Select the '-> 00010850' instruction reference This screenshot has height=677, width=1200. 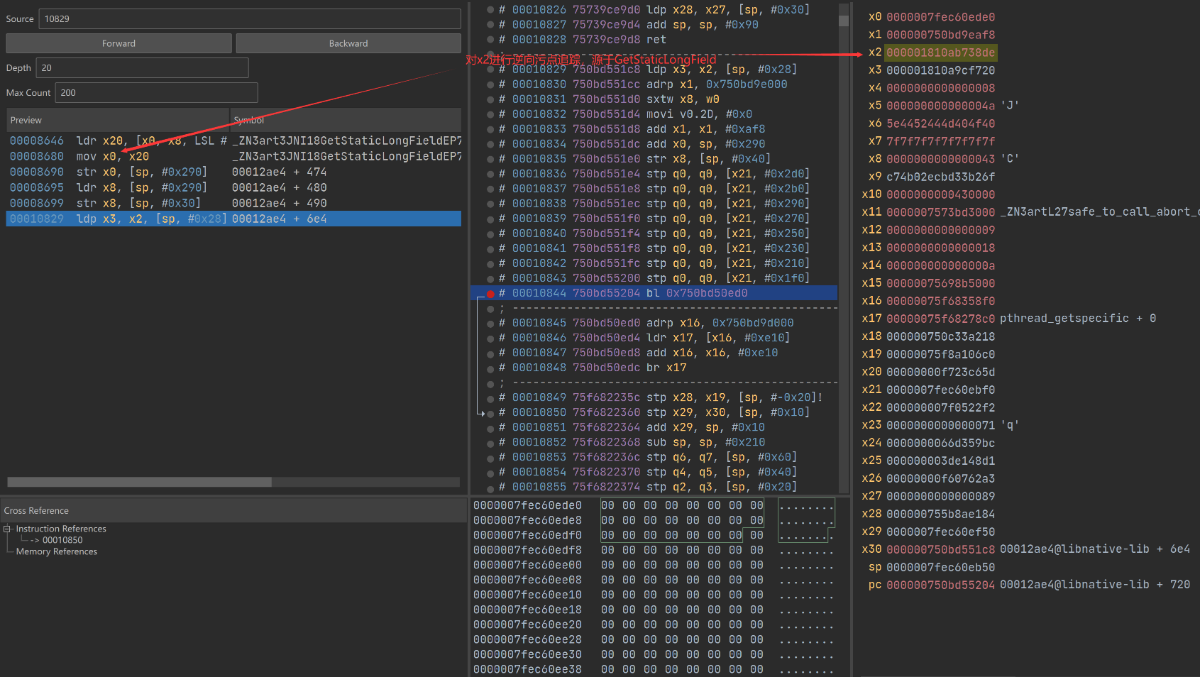[56, 540]
